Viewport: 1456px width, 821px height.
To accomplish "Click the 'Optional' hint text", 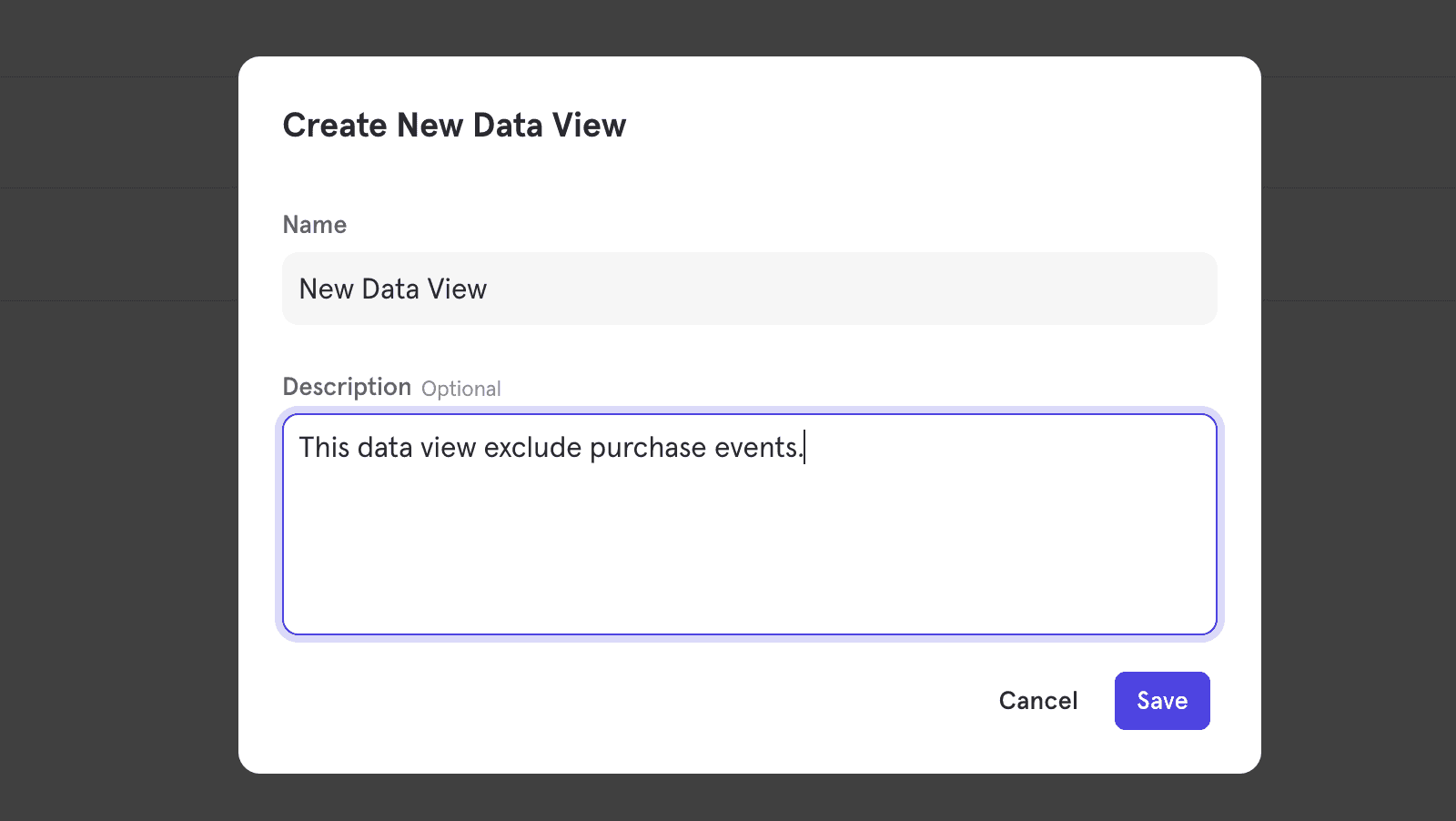I will point(460,389).
